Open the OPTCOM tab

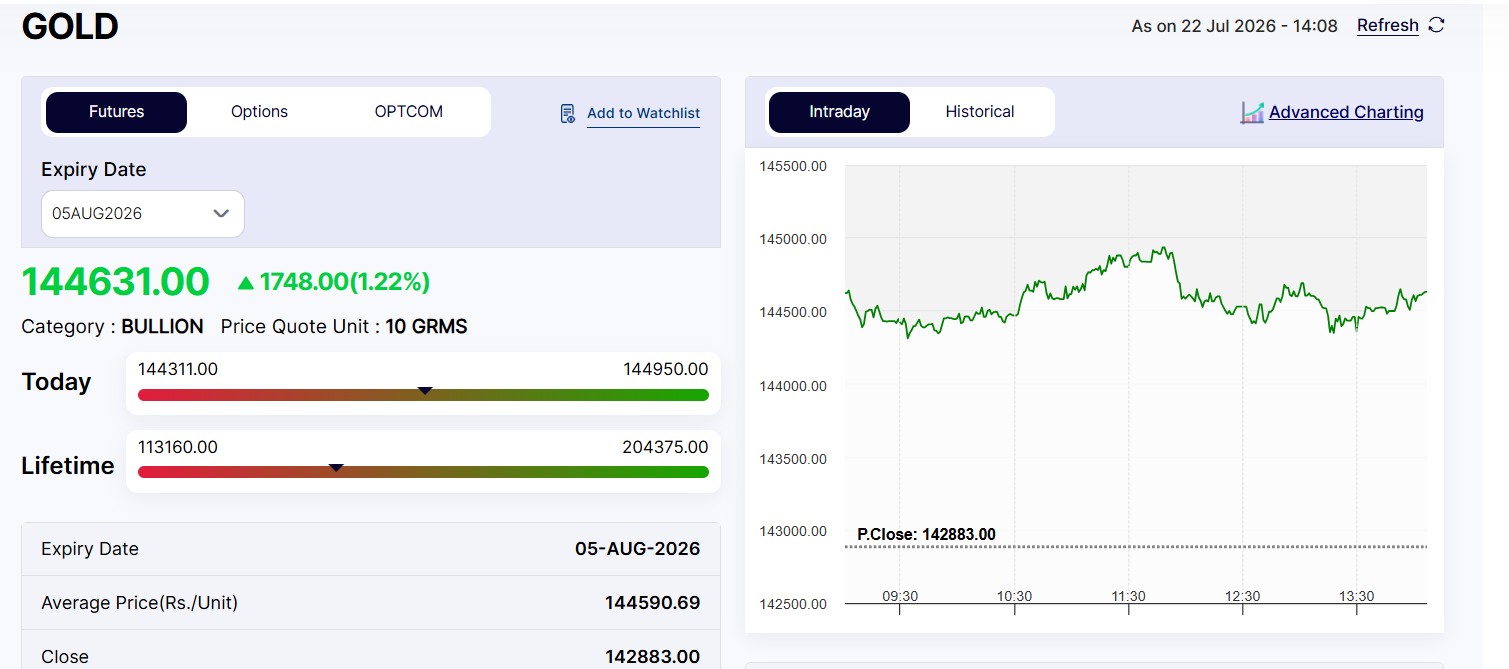[x=408, y=112]
